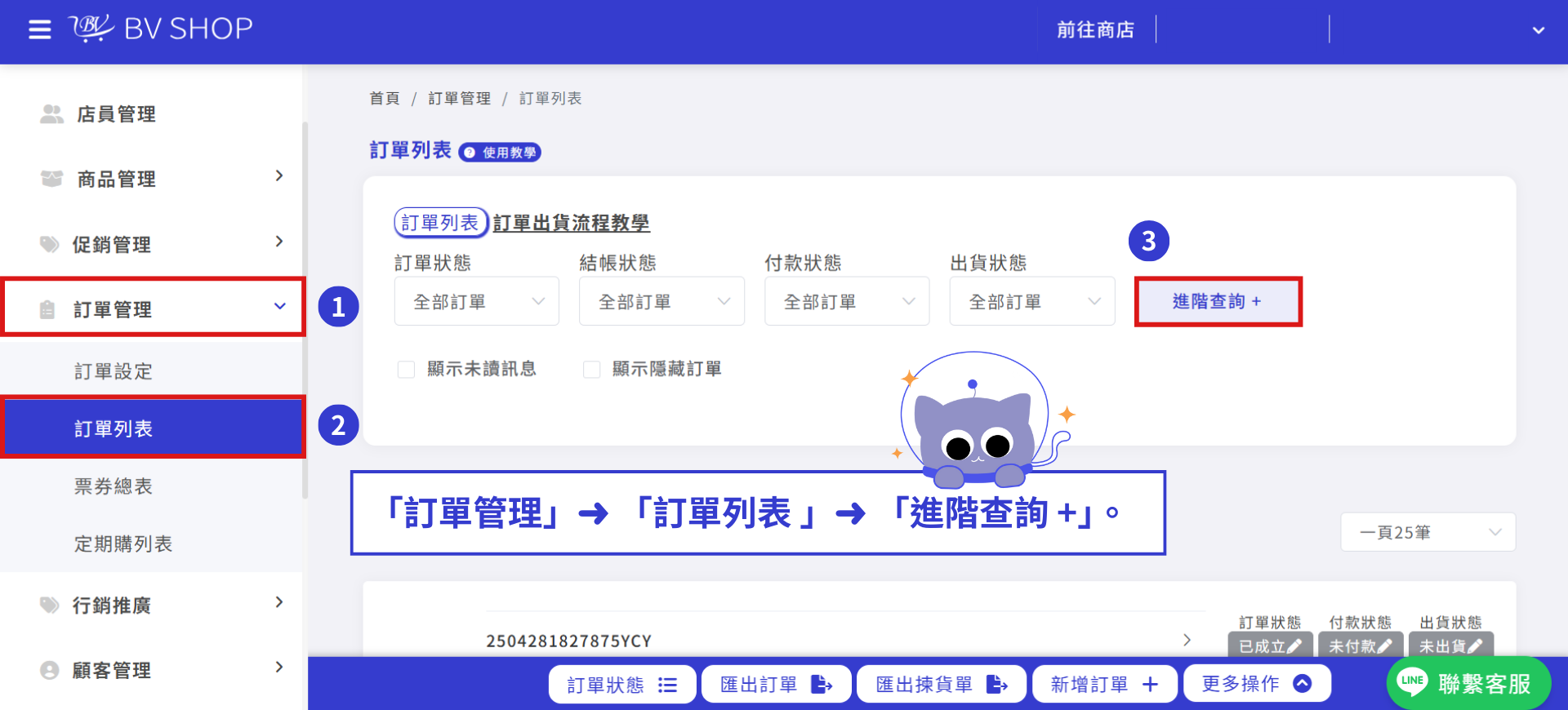
Task: Click the 訂單列表 pill tab
Action: (440, 223)
